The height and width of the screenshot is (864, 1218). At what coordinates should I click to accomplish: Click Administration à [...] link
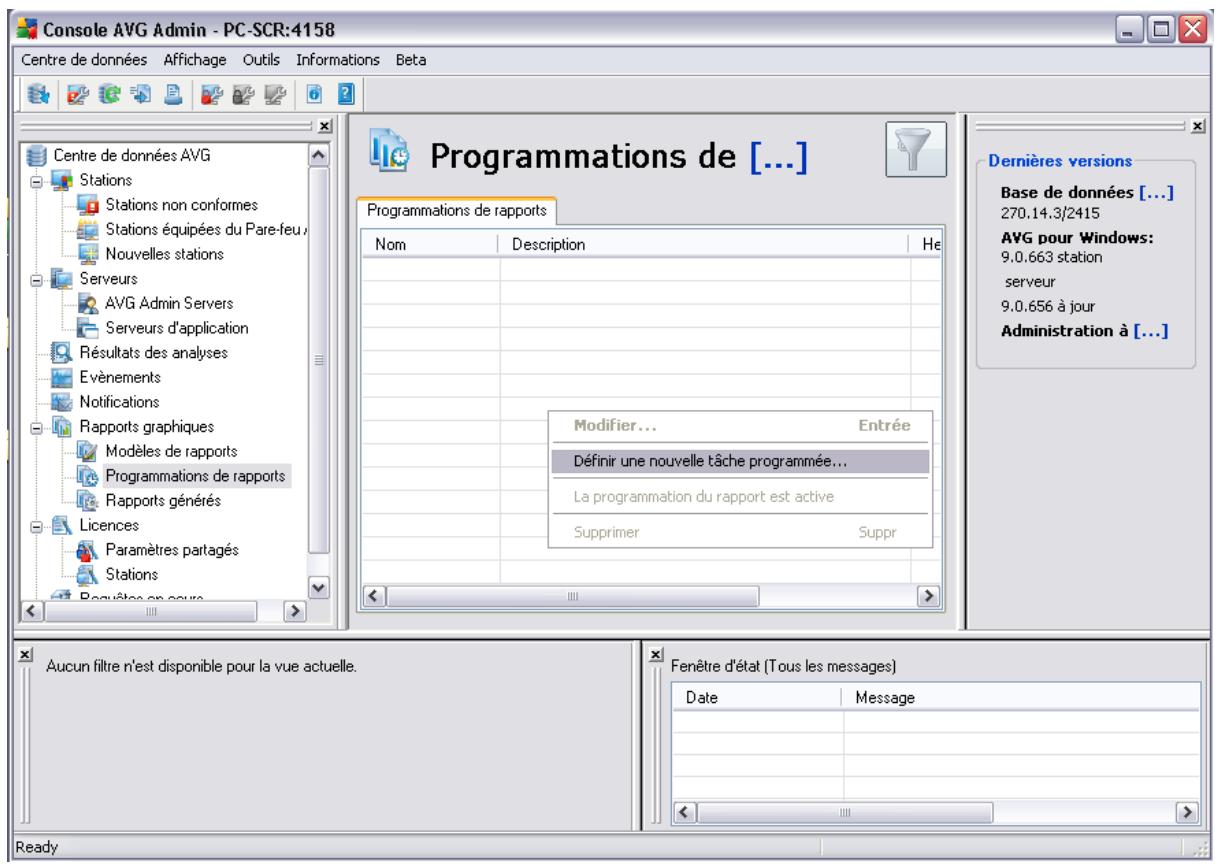(1085, 331)
